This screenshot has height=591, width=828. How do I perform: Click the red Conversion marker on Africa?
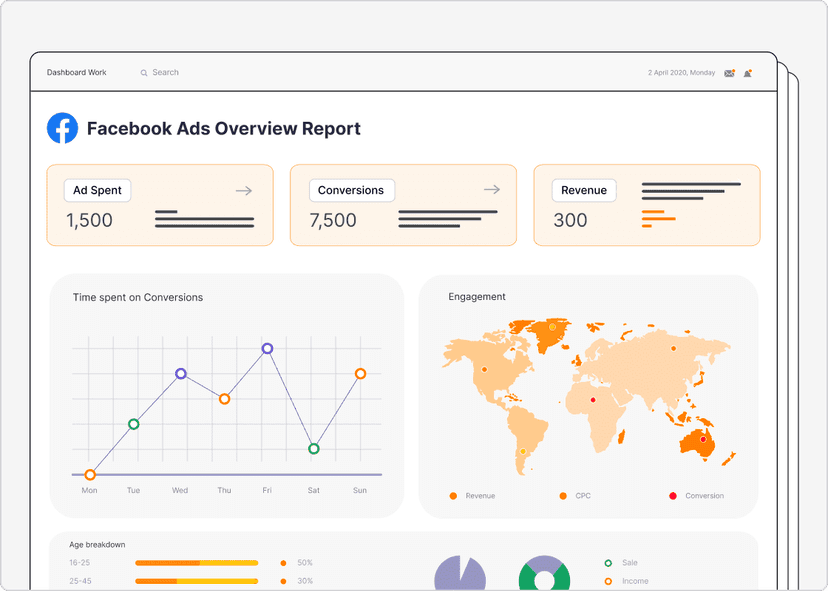click(x=593, y=399)
